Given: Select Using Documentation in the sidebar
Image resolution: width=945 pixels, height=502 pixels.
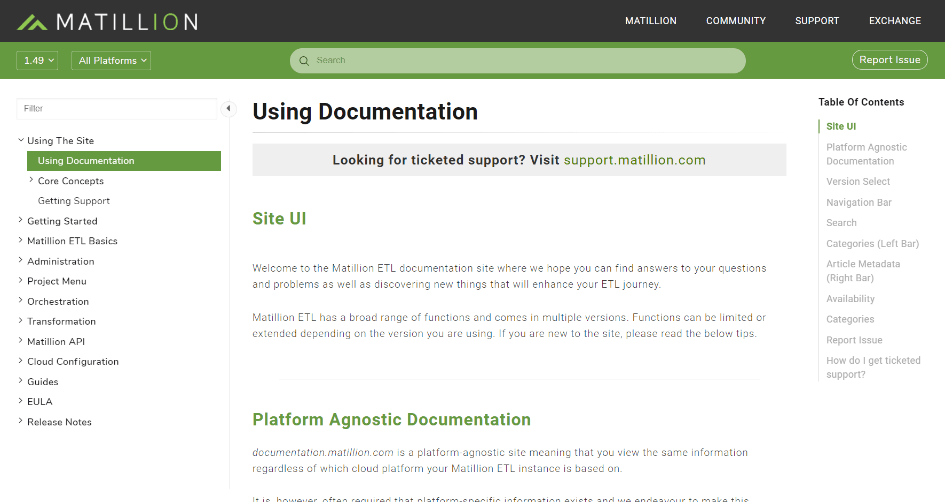Looking at the screenshot, I should (124, 161).
